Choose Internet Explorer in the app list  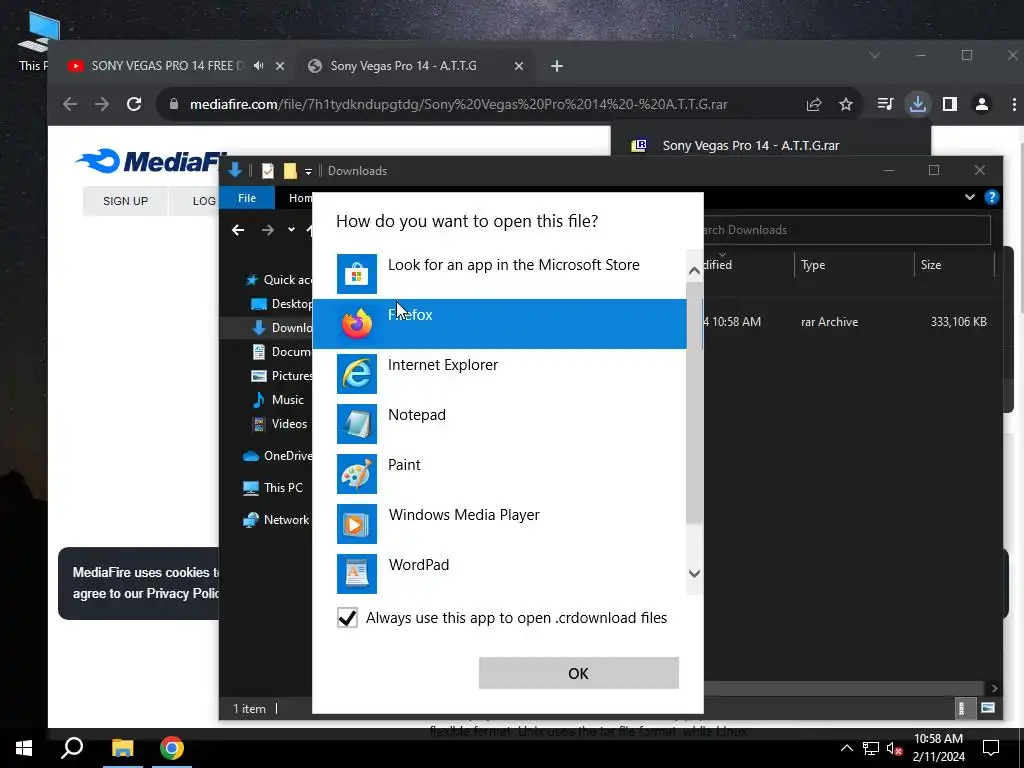click(x=500, y=374)
